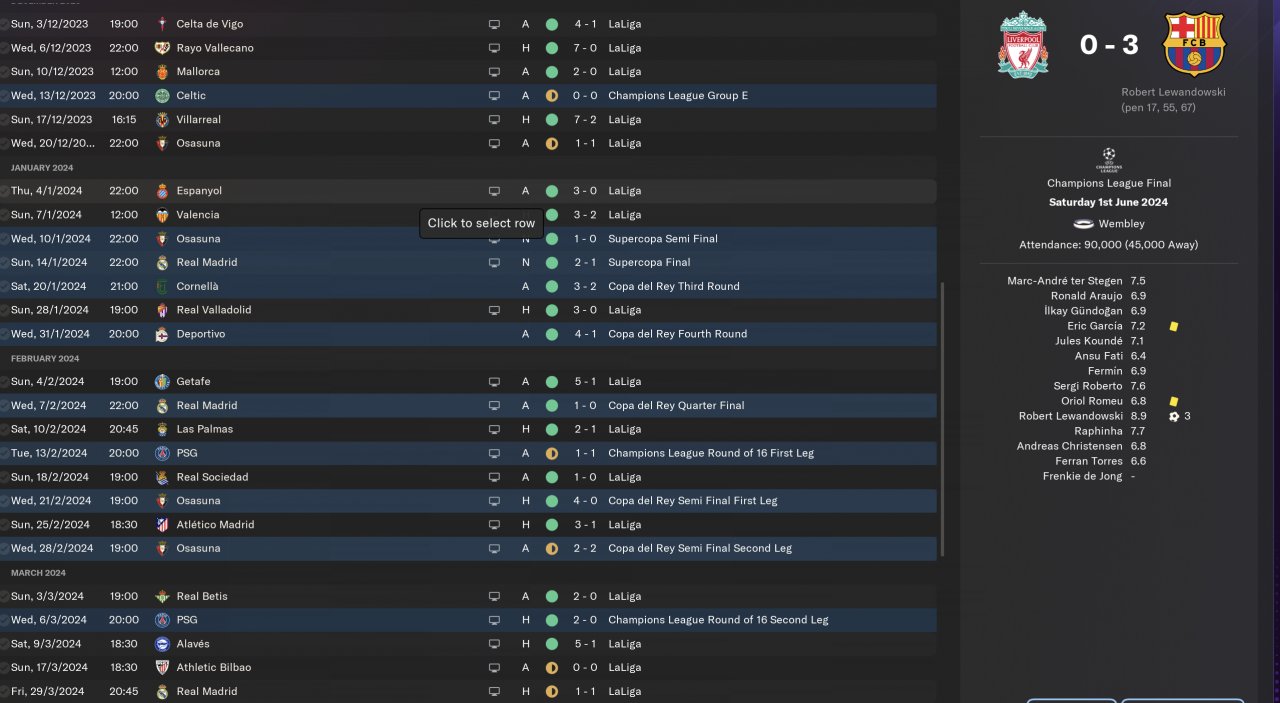Click the Espanyol club badge
Screen dimensions: 1280x703
pos(162,191)
